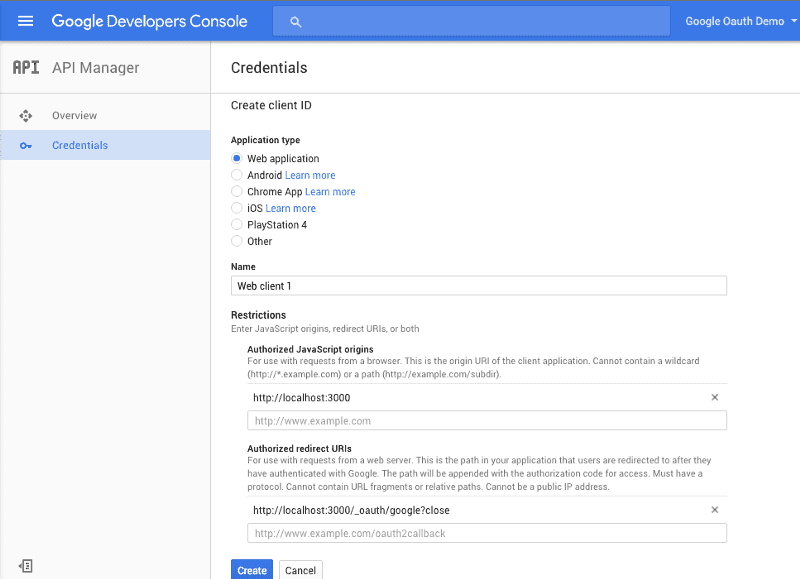Expand the Google Oauth Demo project dropdown

pos(741,21)
